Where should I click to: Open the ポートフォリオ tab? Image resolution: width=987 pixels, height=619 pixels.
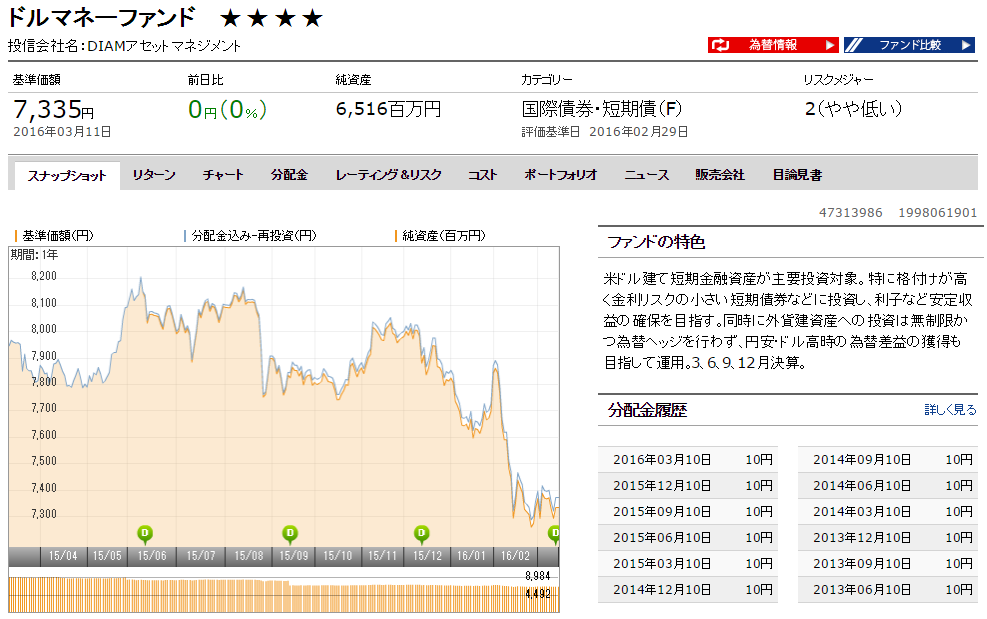coord(560,174)
